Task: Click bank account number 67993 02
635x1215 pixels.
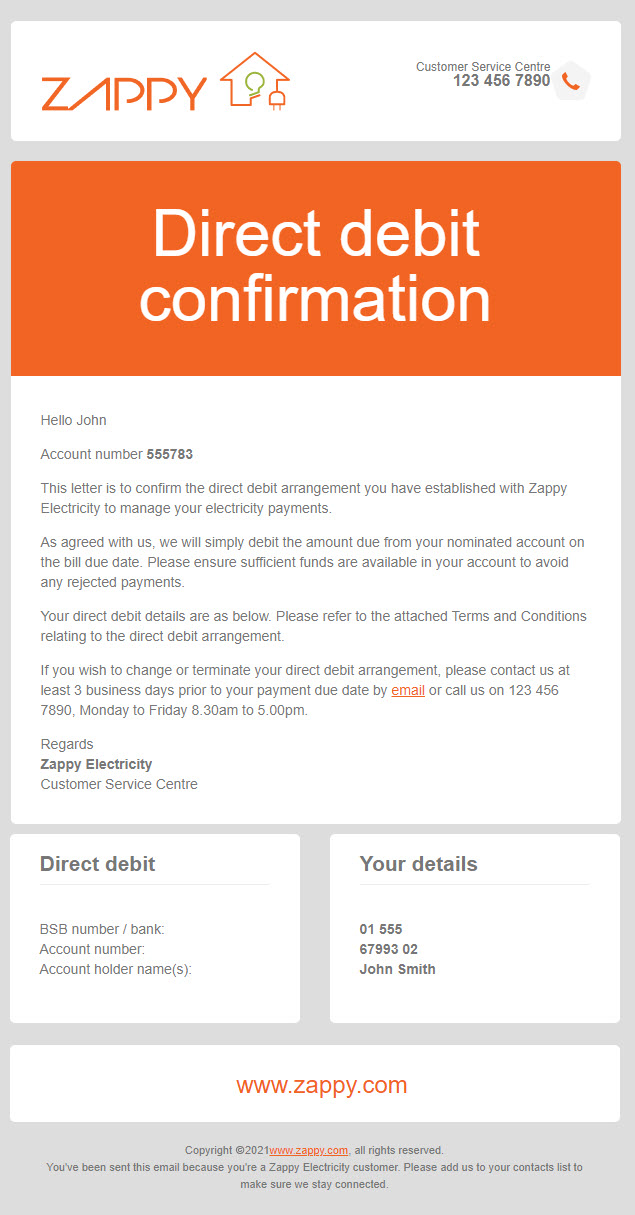Action: [389, 949]
